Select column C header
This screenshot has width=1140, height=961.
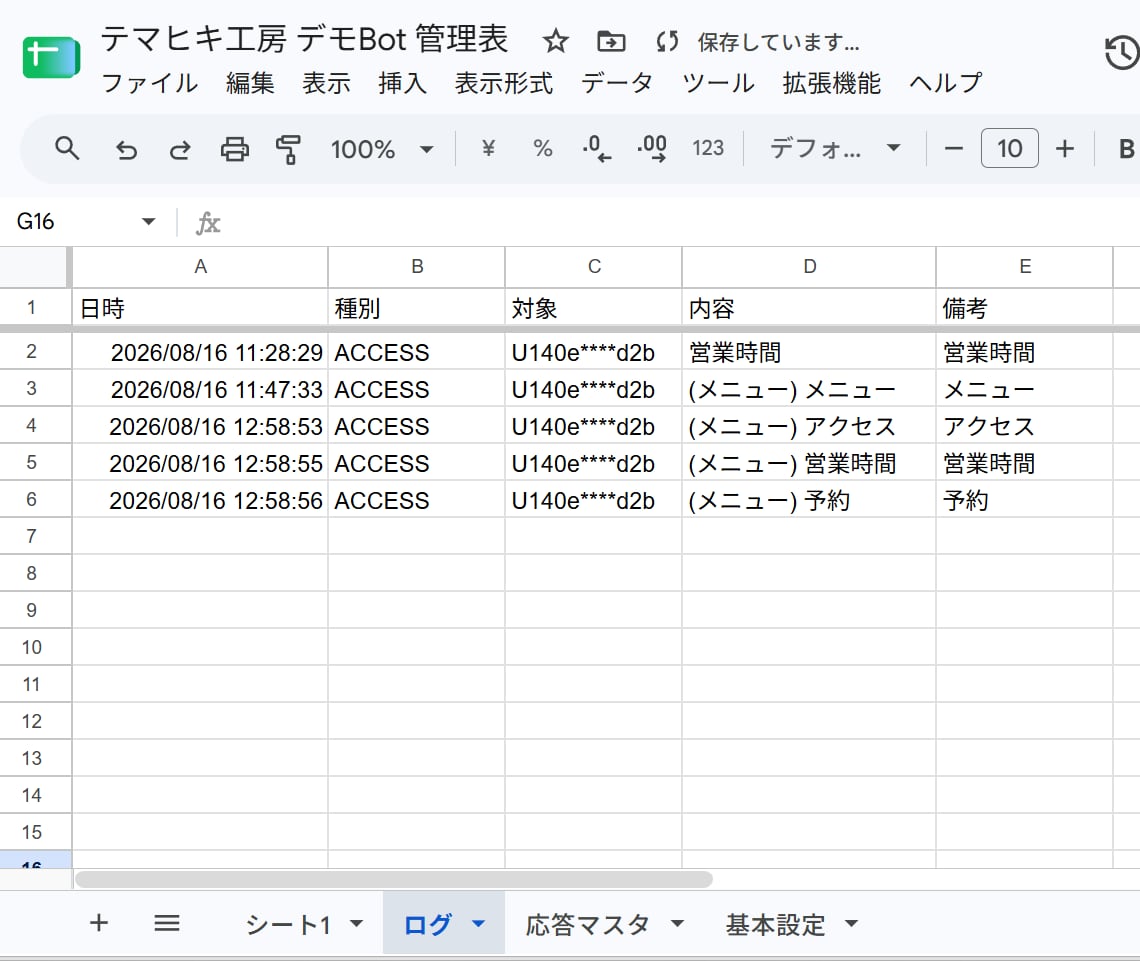click(x=594, y=267)
